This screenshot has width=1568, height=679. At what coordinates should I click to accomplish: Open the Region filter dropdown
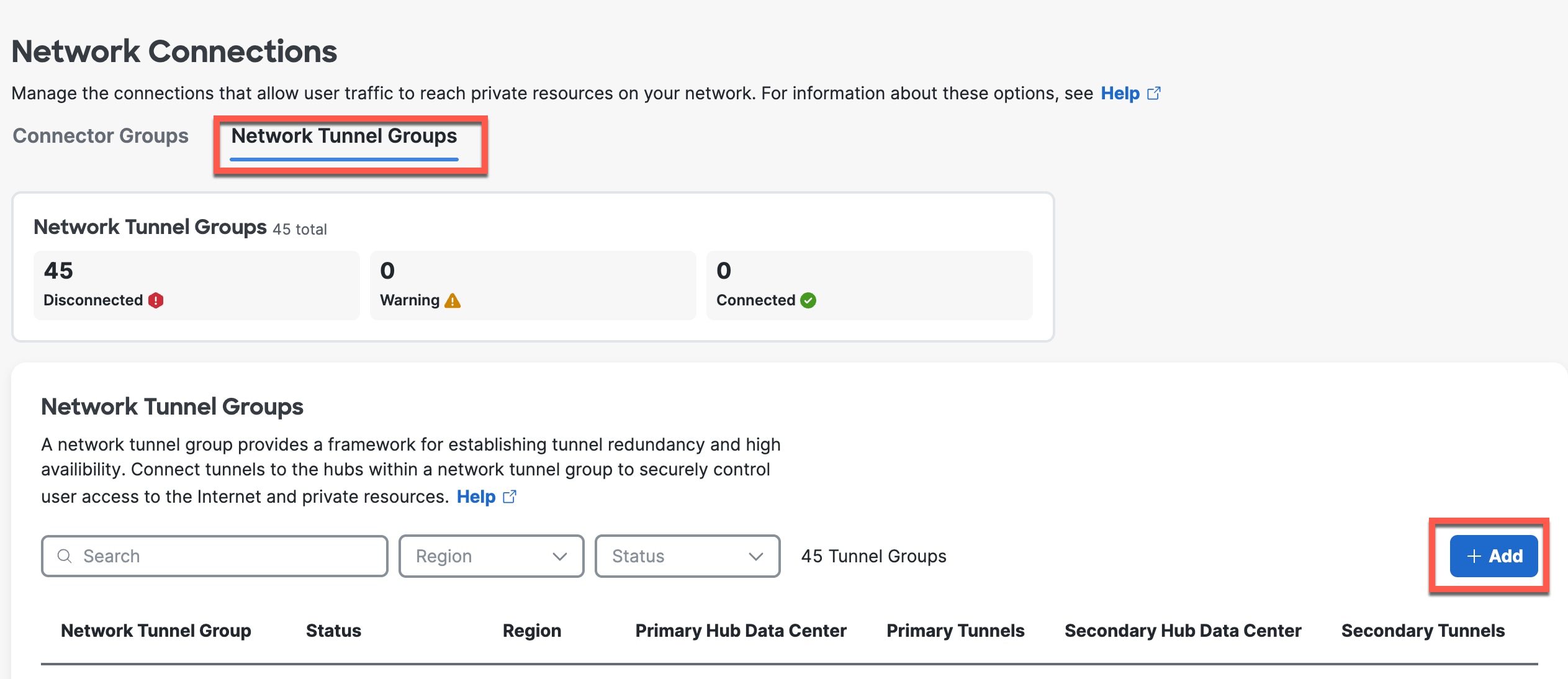tap(490, 556)
